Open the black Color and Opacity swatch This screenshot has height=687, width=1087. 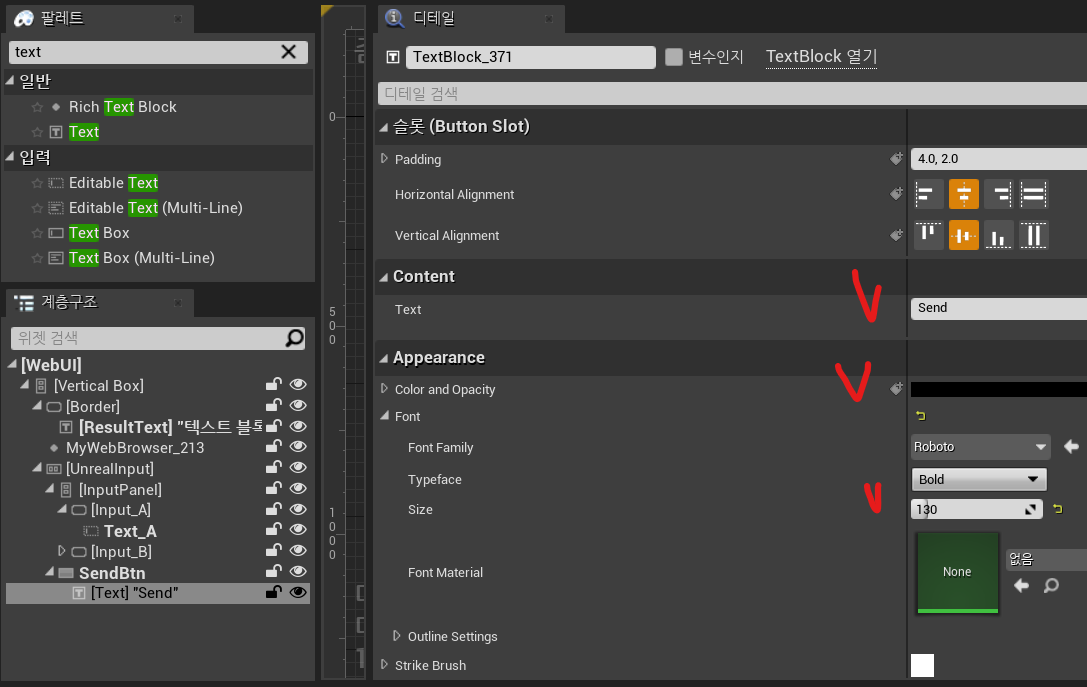click(x=998, y=390)
